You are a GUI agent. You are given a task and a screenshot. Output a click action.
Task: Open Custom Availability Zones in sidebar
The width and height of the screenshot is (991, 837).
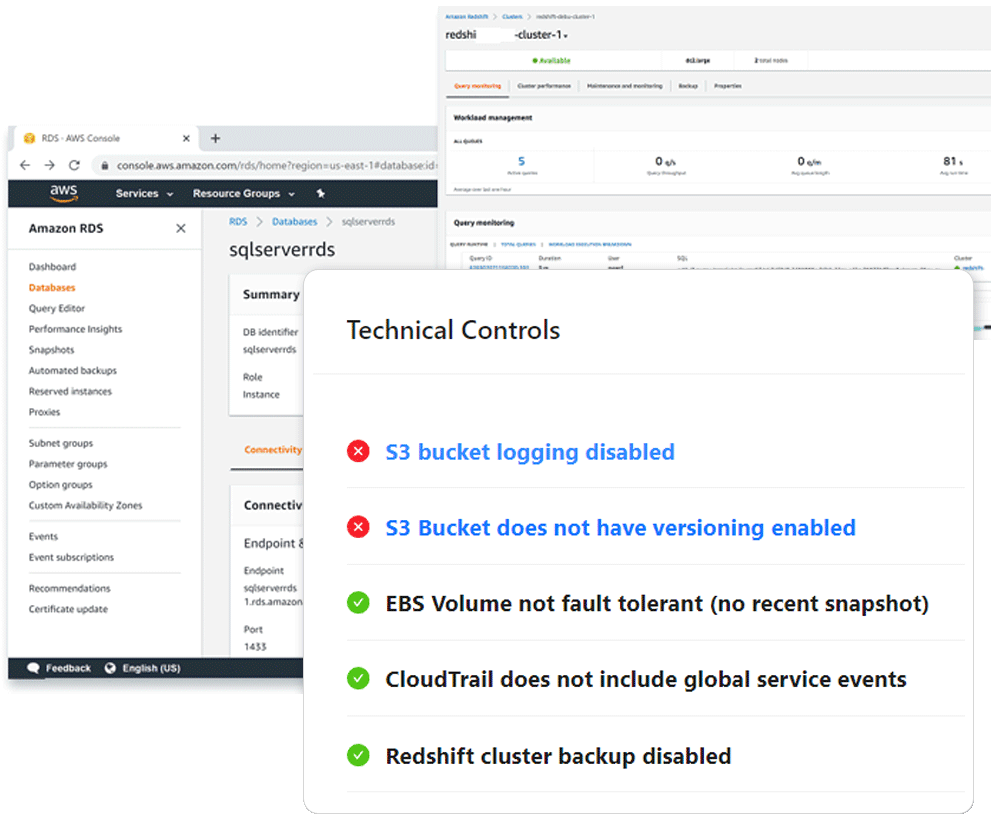pos(85,505)
